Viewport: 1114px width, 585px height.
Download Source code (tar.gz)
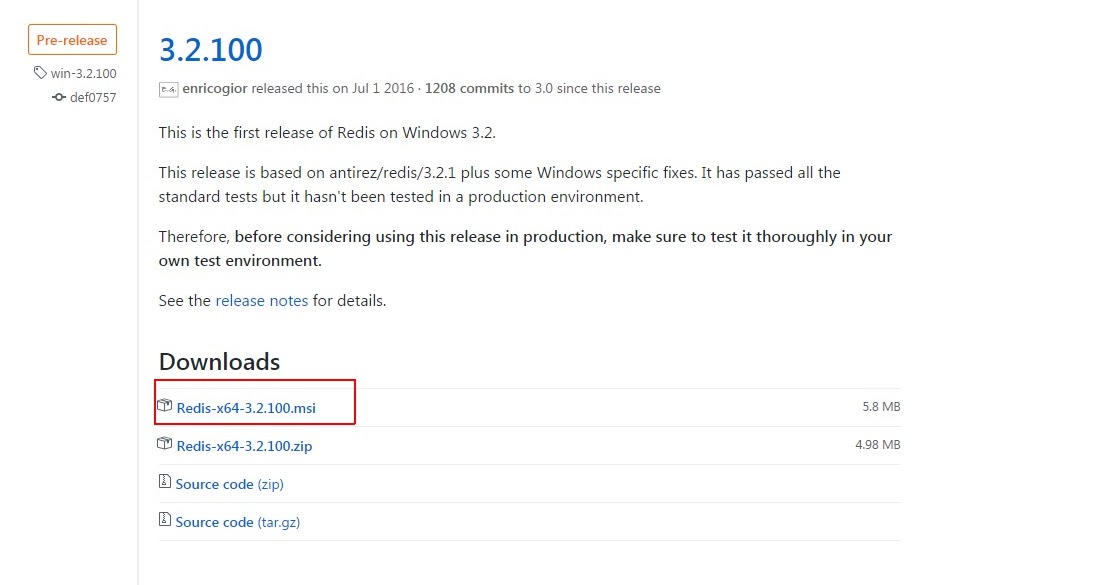click(x=236, y=520)
